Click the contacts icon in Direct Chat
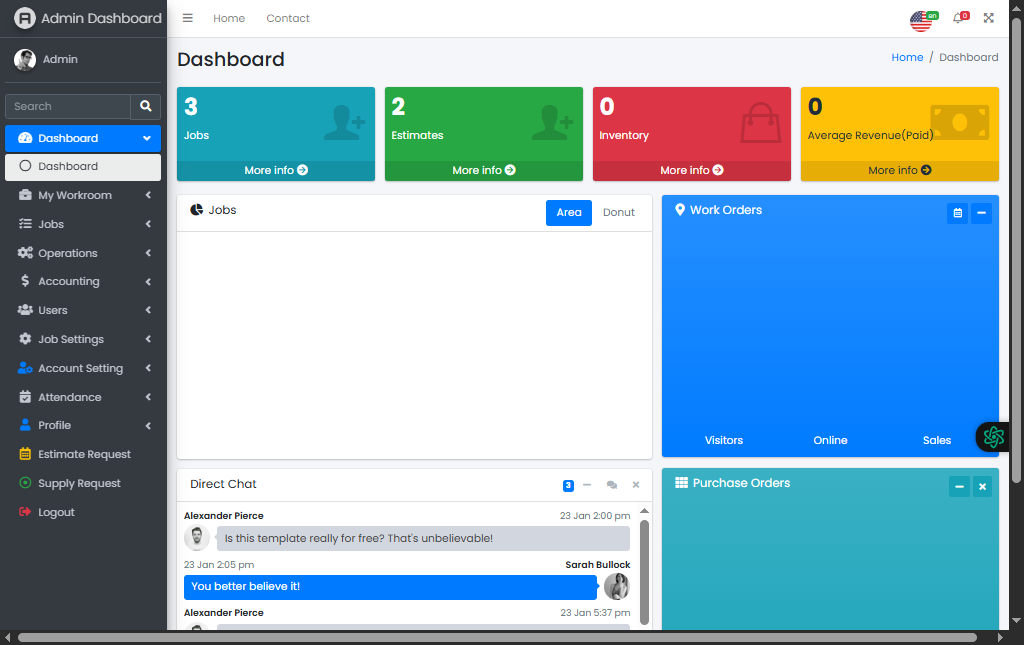This screenshot has width=1024, height=645. 612,485
